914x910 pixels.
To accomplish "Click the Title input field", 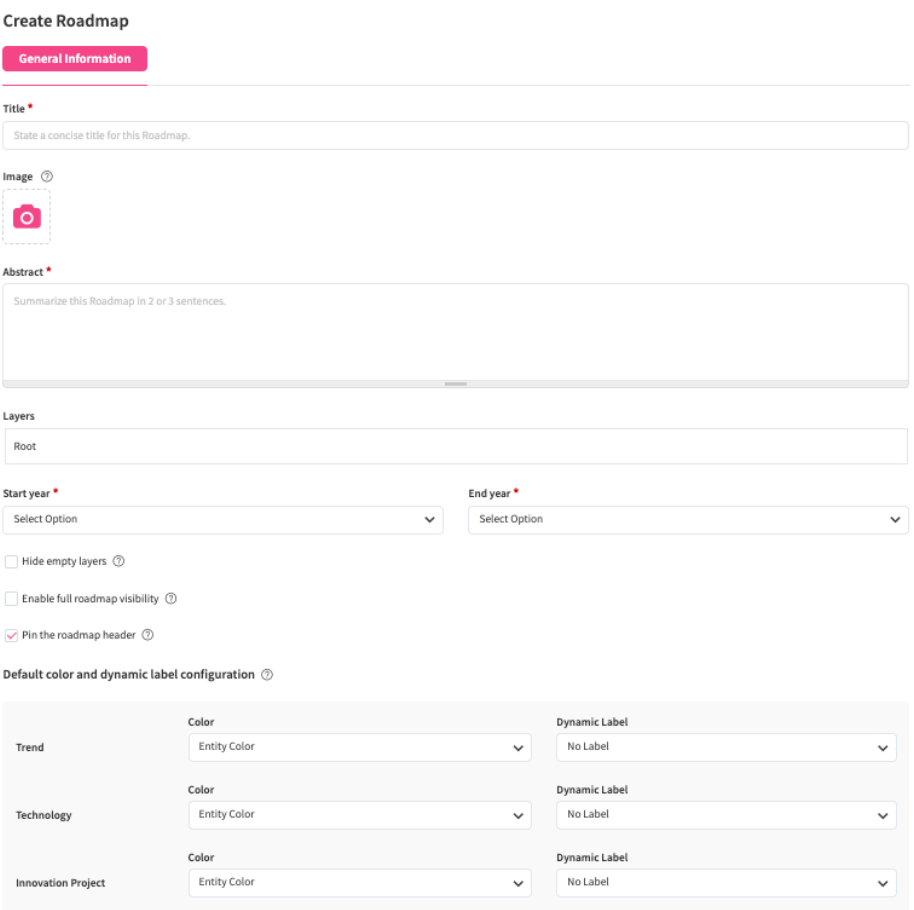I will tap(455, 136).
